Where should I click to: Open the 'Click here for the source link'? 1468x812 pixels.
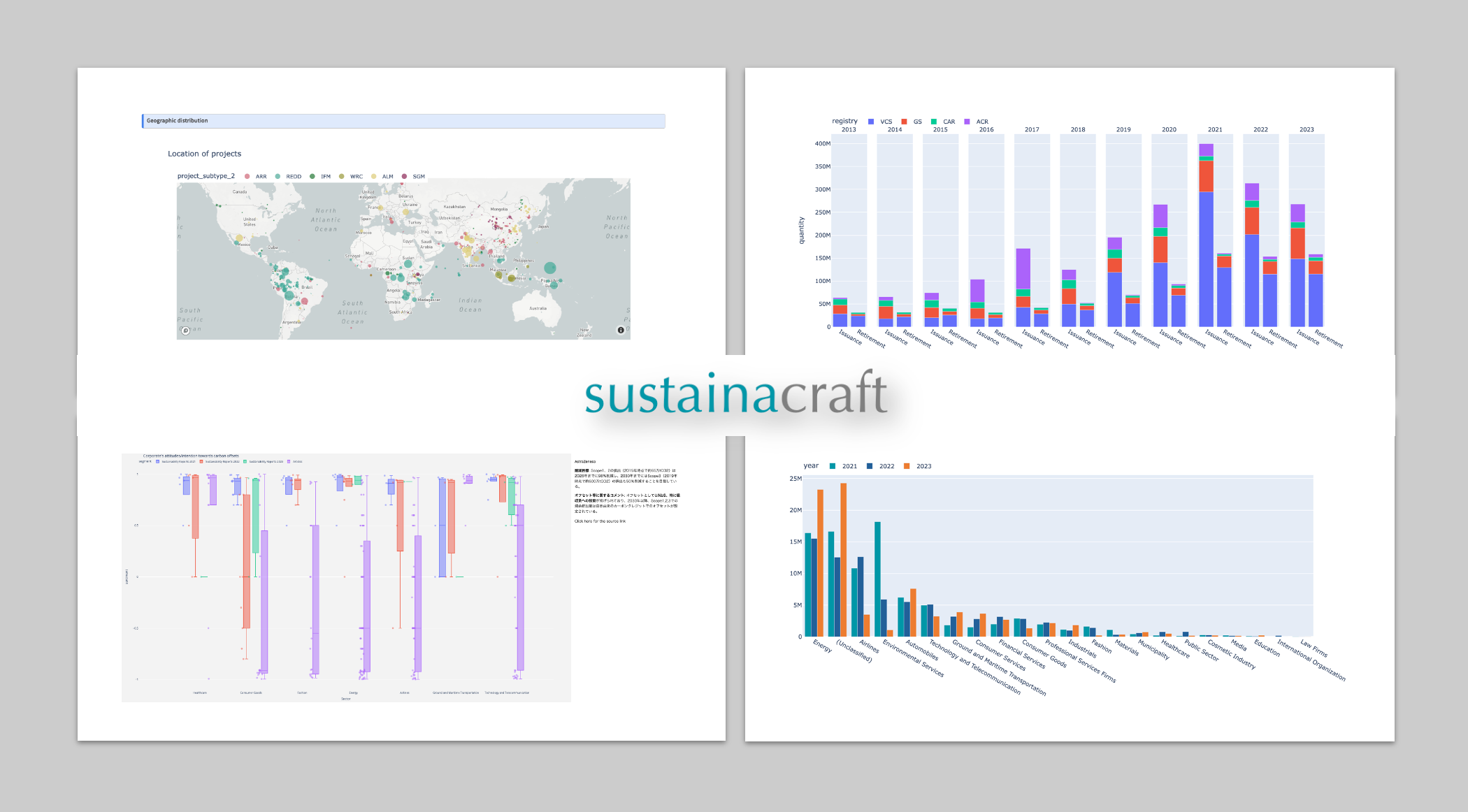point(600,521)
